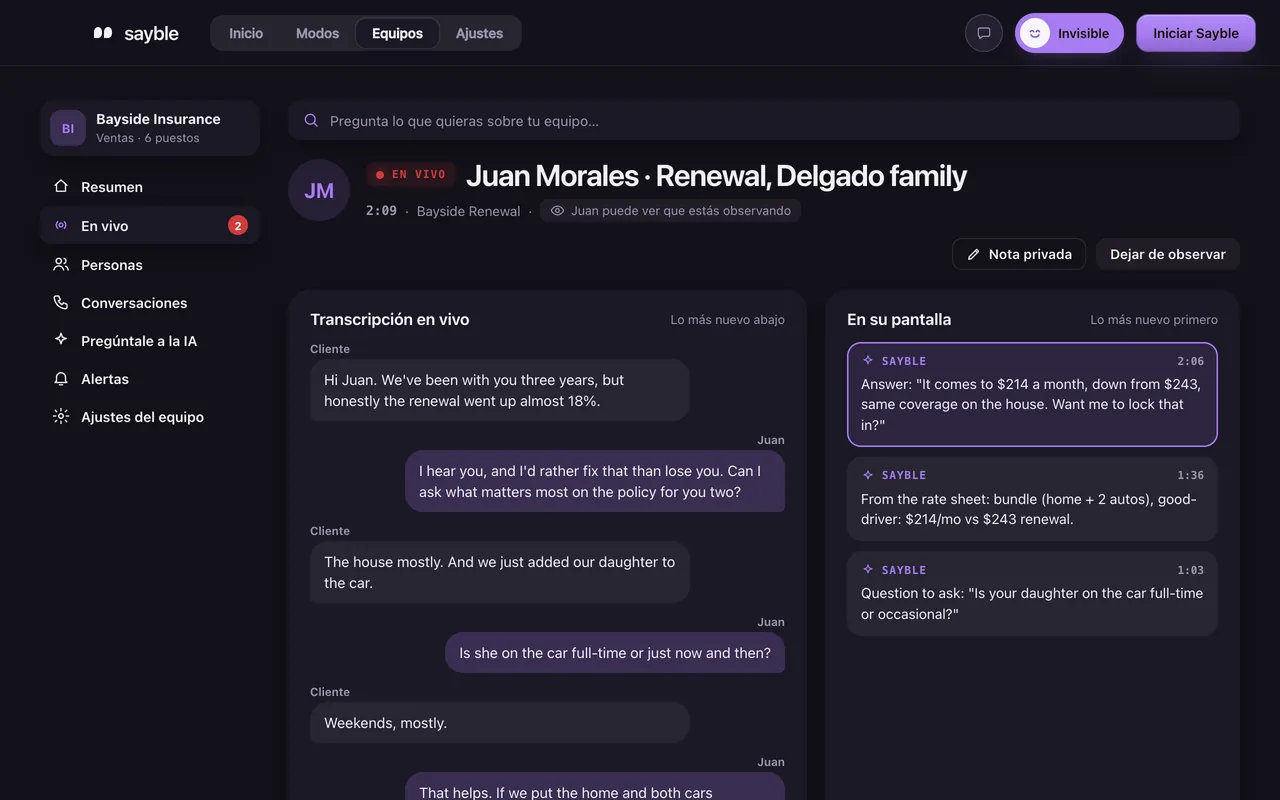Click the BI team avatar badge
1280x800 pixels.
(x=68, y=128)
